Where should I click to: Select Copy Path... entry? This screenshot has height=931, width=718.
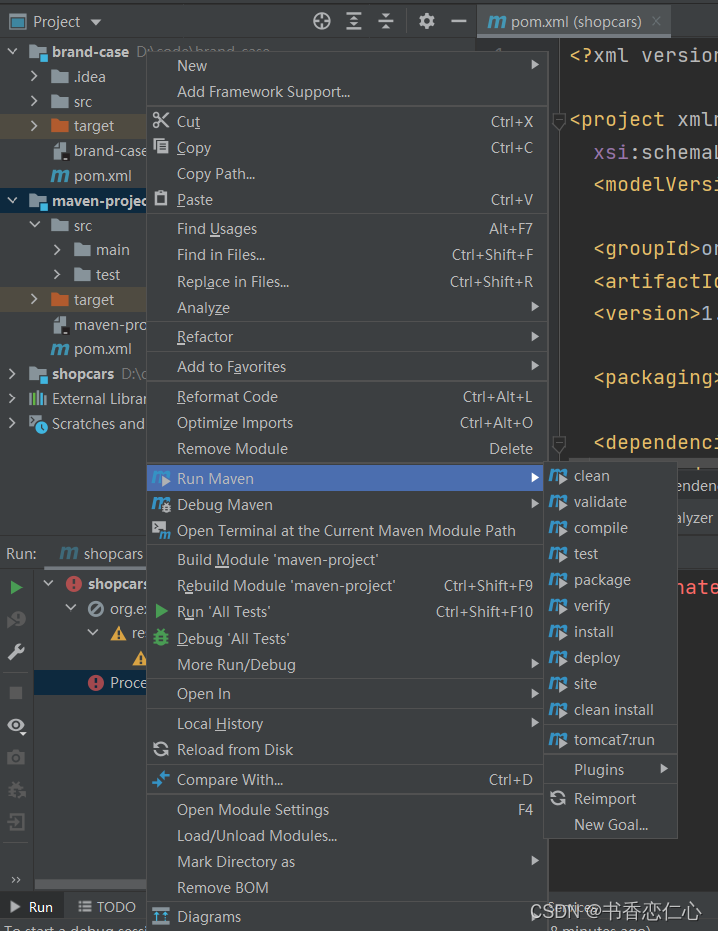tap(346, 174)
